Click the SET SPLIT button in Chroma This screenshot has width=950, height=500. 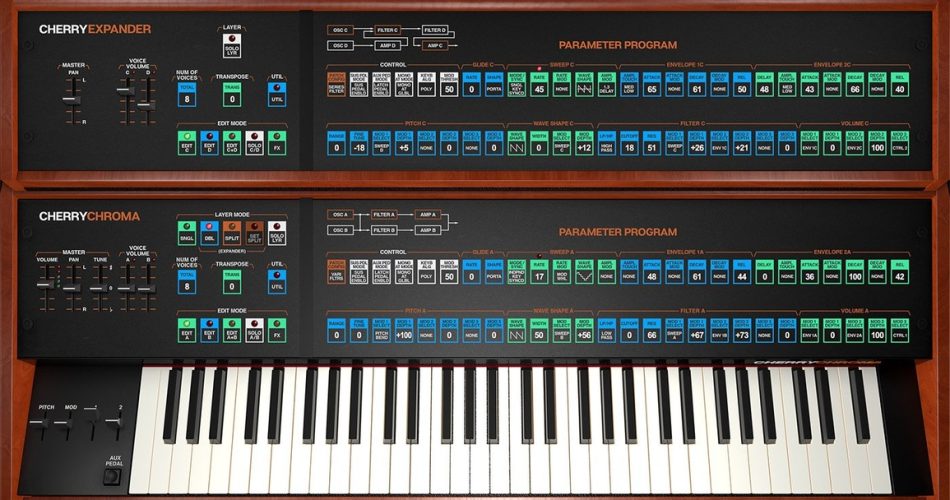pyautogui.click(x=254, y=233)
